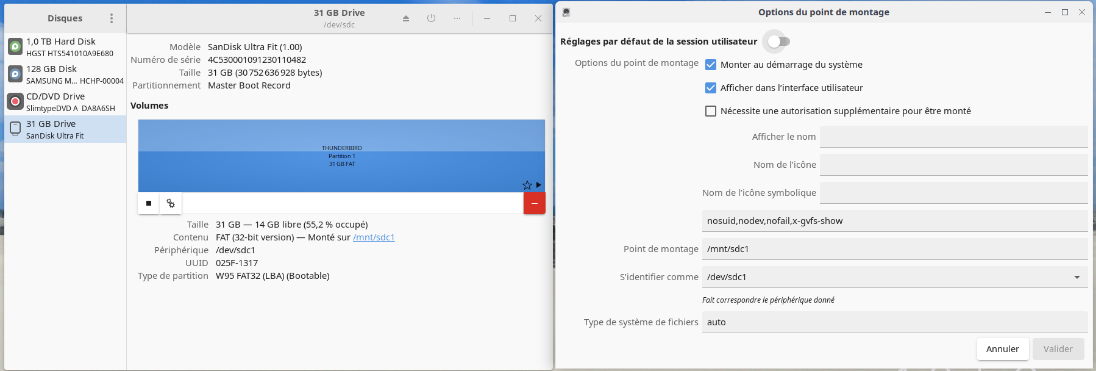Open the /mnt/sdc1 mount point link
The image size is (1096, 371).
tap(374, 238)
